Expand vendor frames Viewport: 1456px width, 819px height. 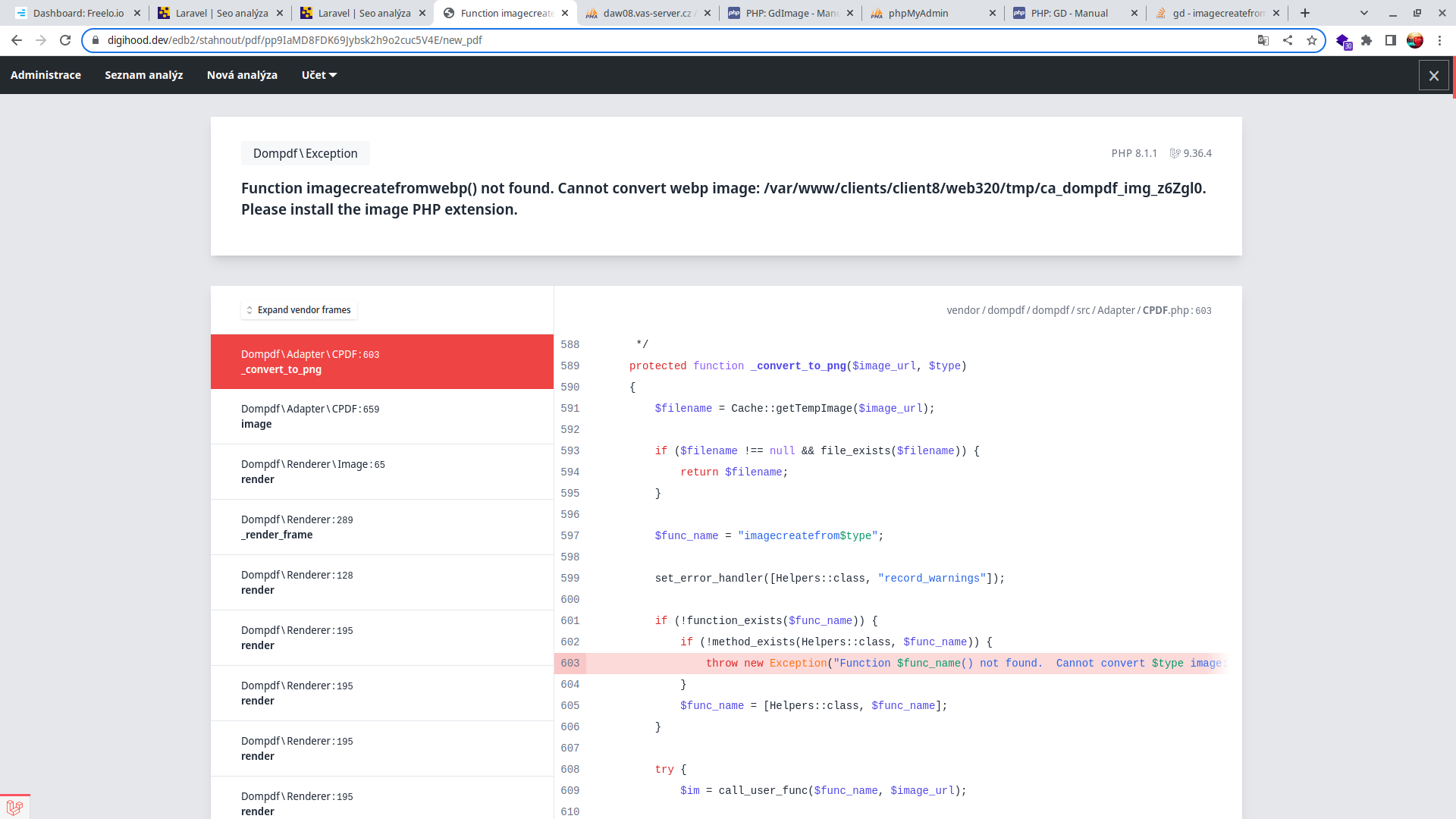(x=299, y=310)
